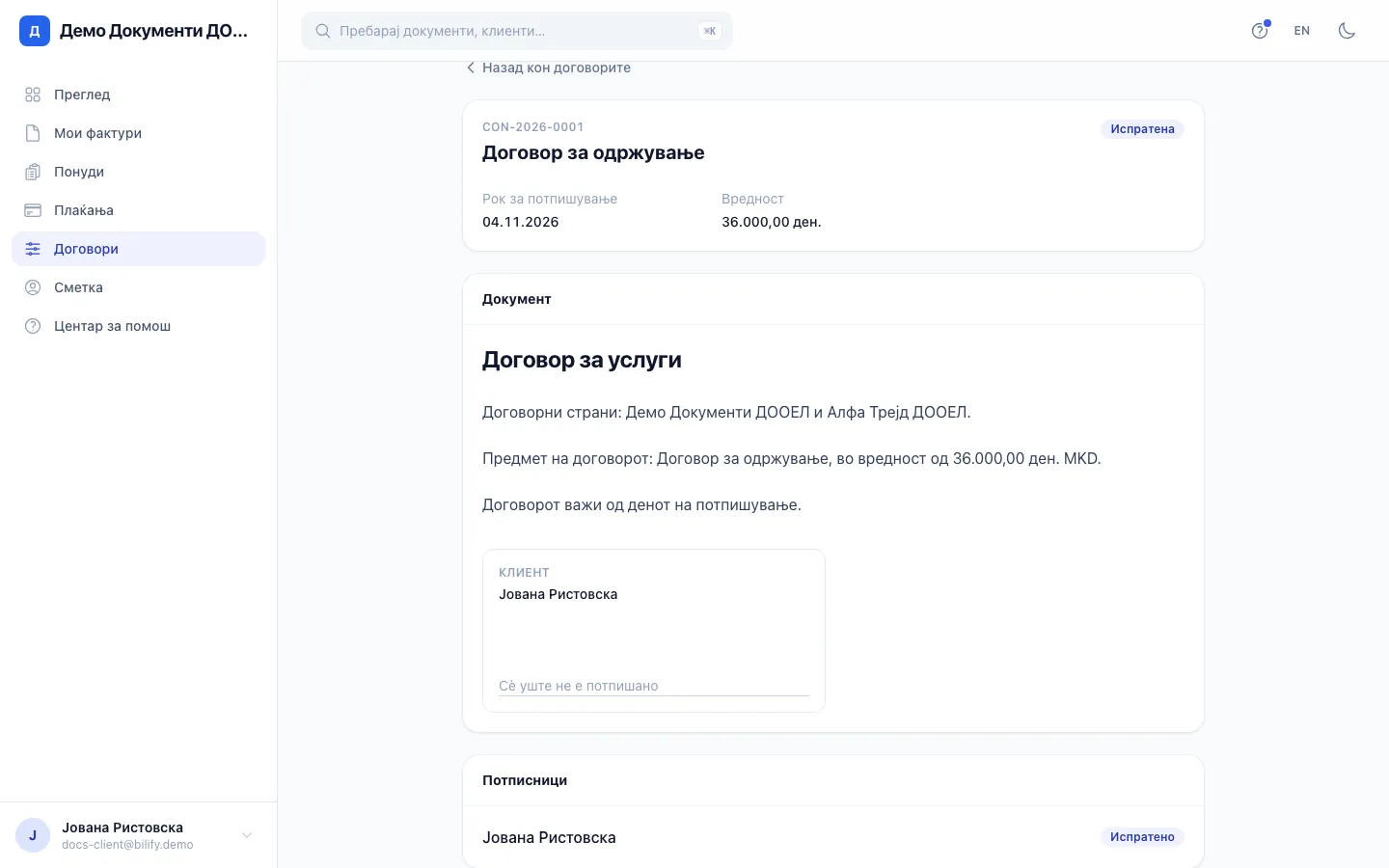Screen dimensions: 1389x868
Task: Click the Потписници section header
Action: 525,780
